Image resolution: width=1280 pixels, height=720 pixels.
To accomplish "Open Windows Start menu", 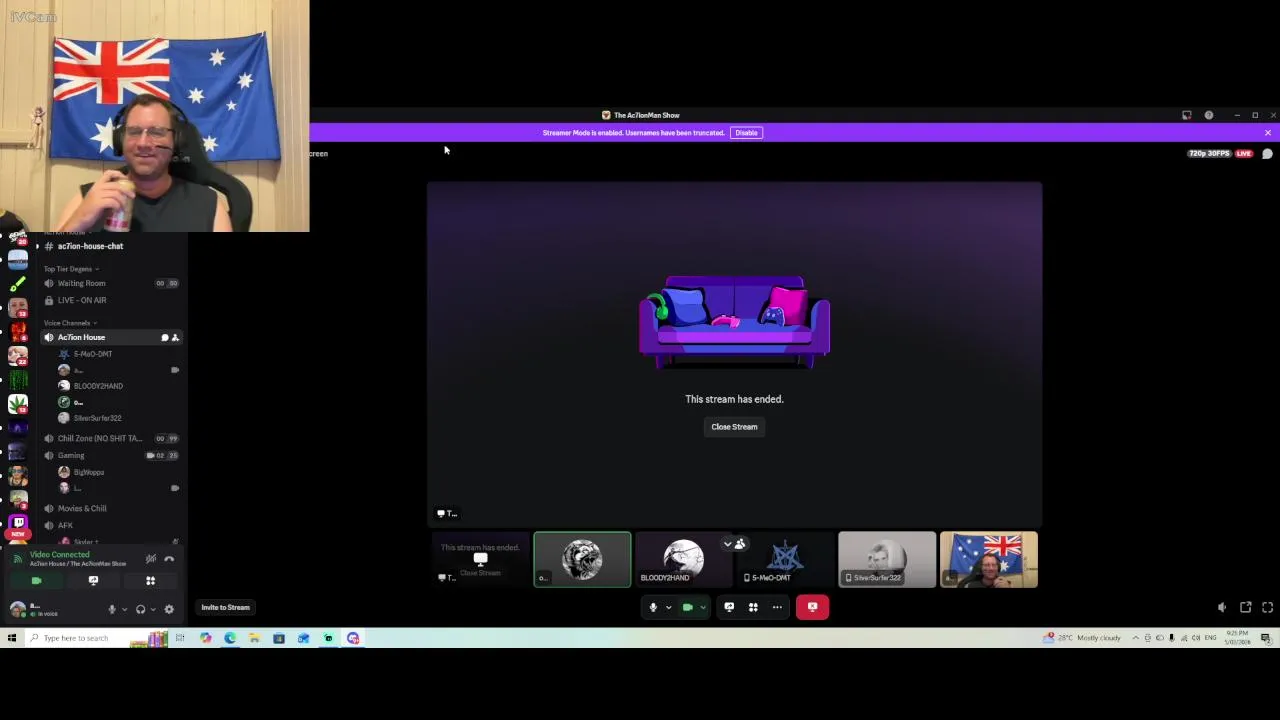I will pos(12,638).
